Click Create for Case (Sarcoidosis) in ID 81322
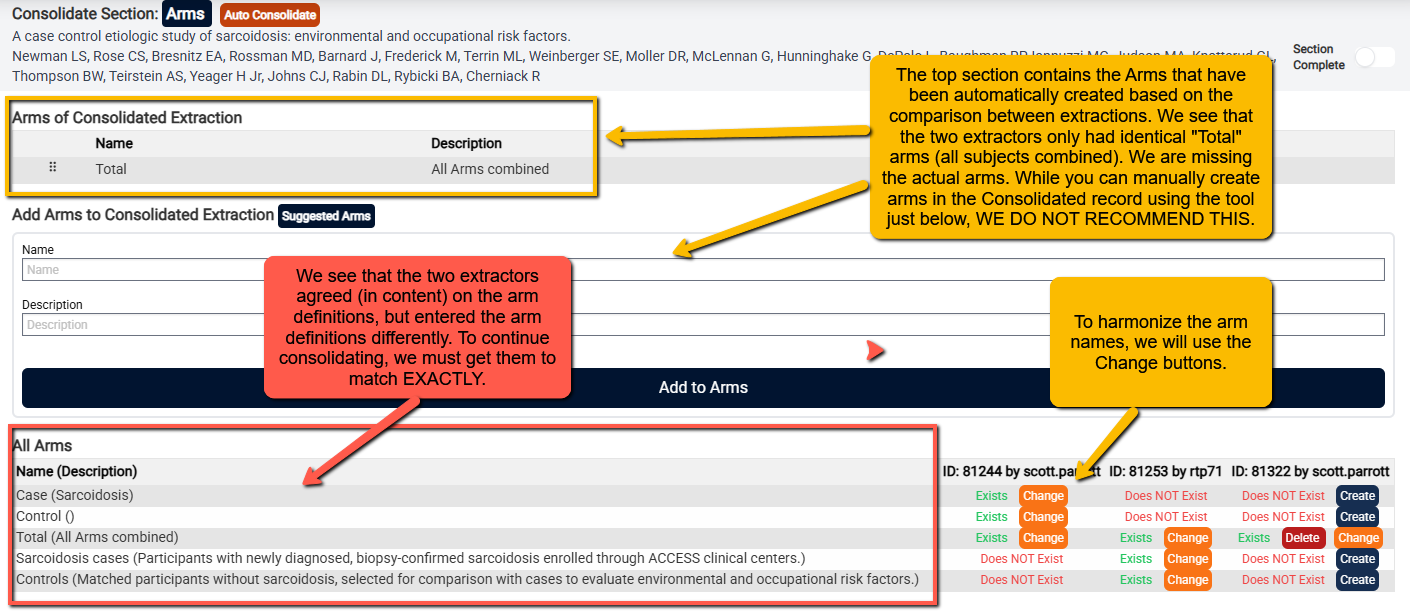1410x612 pixels. tap(1357, 496)
